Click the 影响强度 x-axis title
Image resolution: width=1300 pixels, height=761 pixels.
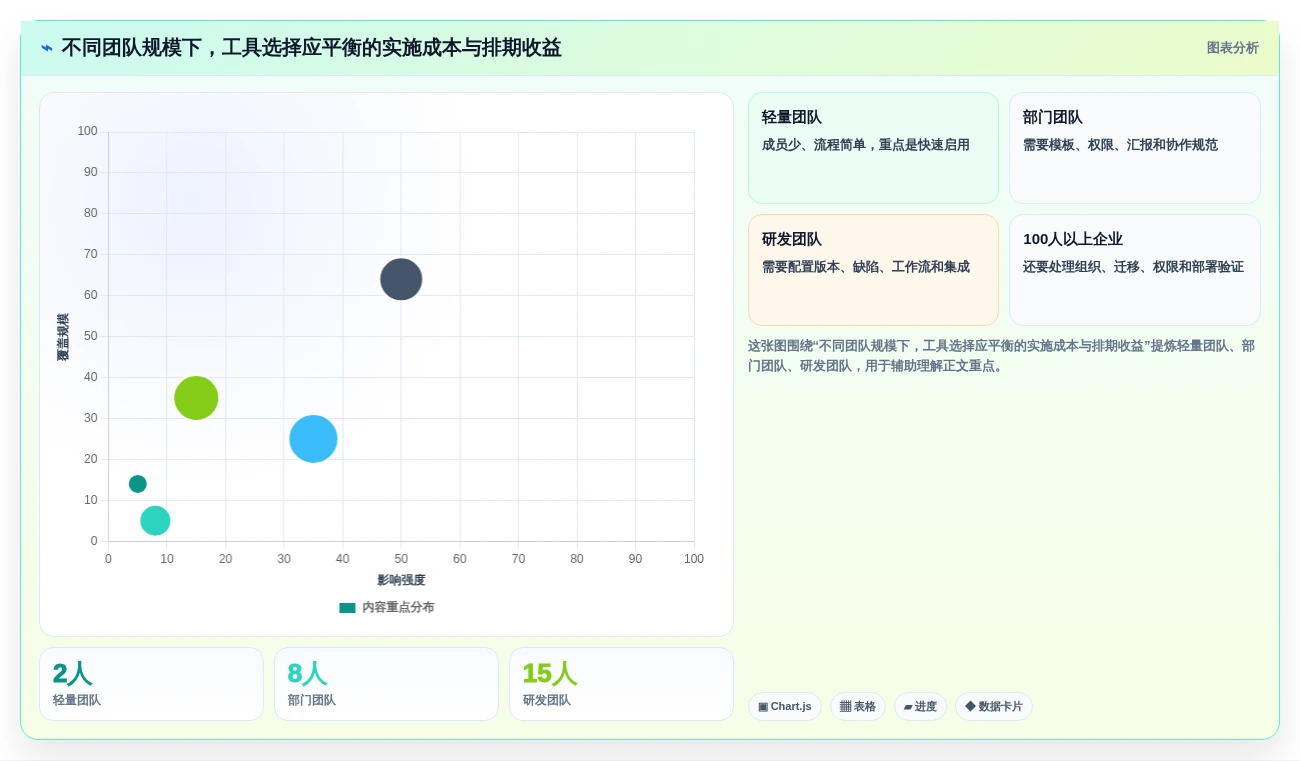(x=401, y=580)
